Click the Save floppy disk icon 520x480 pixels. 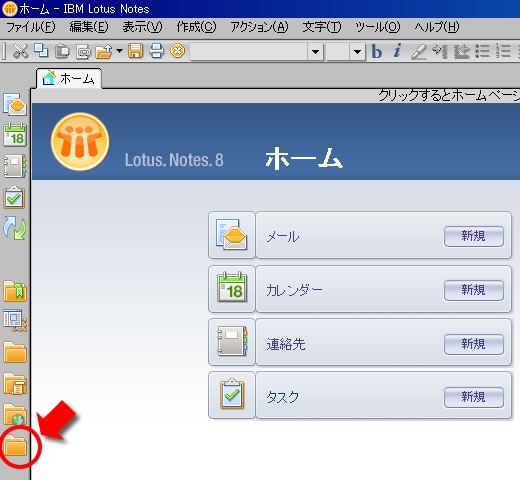(x=135, y=51)
